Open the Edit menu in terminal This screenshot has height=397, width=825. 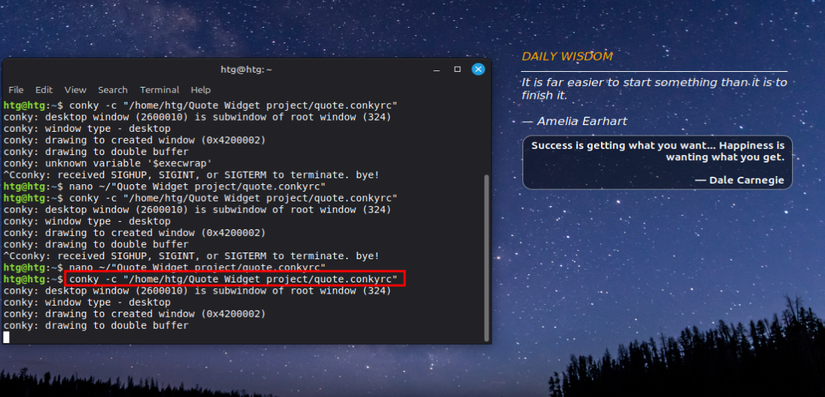(44, 90)
